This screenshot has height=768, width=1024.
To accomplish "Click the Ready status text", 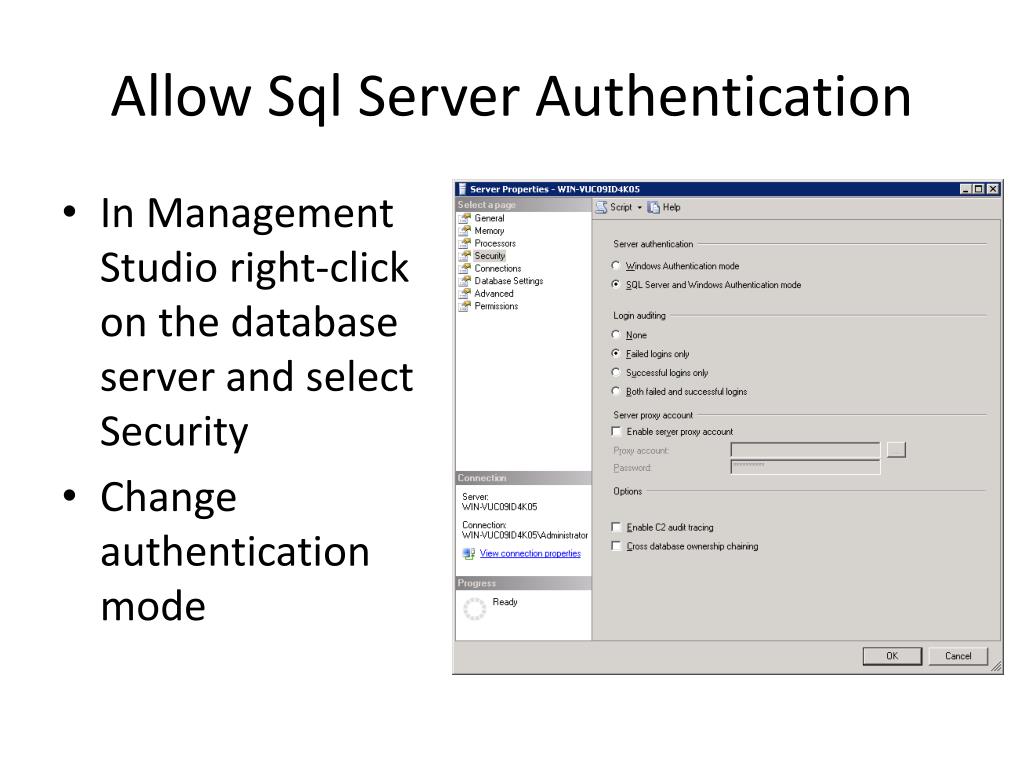I will pos(505,601).
